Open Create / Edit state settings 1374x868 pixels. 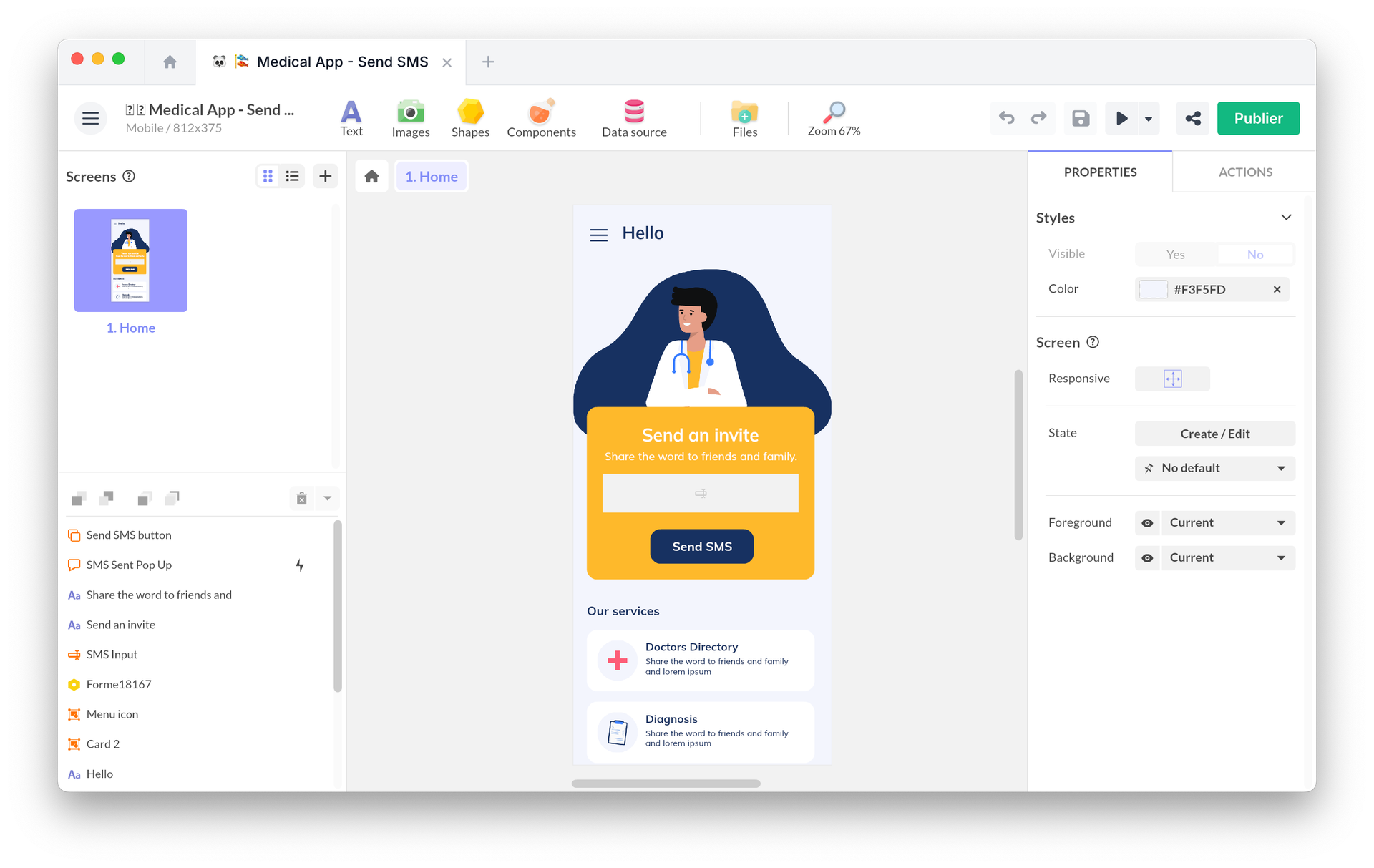coord(1214,434)
